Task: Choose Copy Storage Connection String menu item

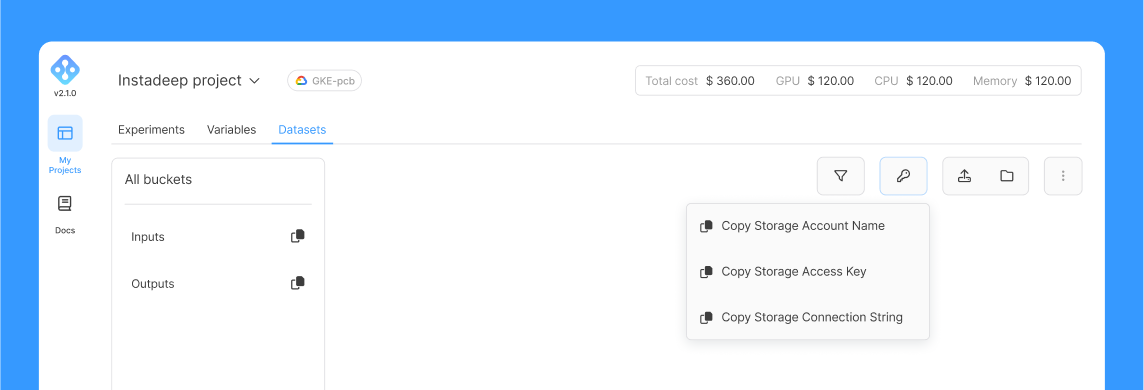Action: (x=808, y=318)
